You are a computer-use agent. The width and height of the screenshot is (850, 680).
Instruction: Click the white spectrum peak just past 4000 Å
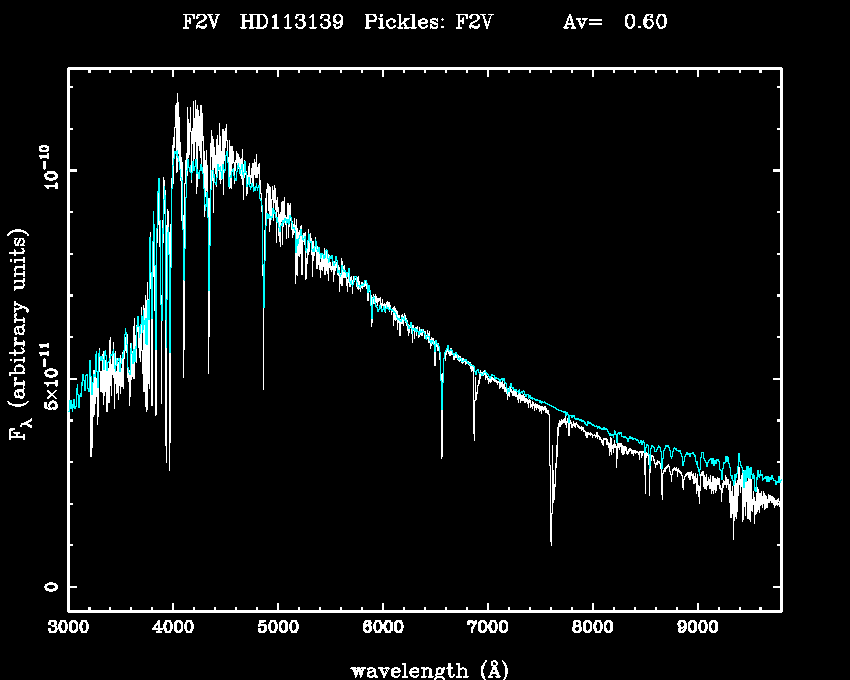tap(178, 96)
